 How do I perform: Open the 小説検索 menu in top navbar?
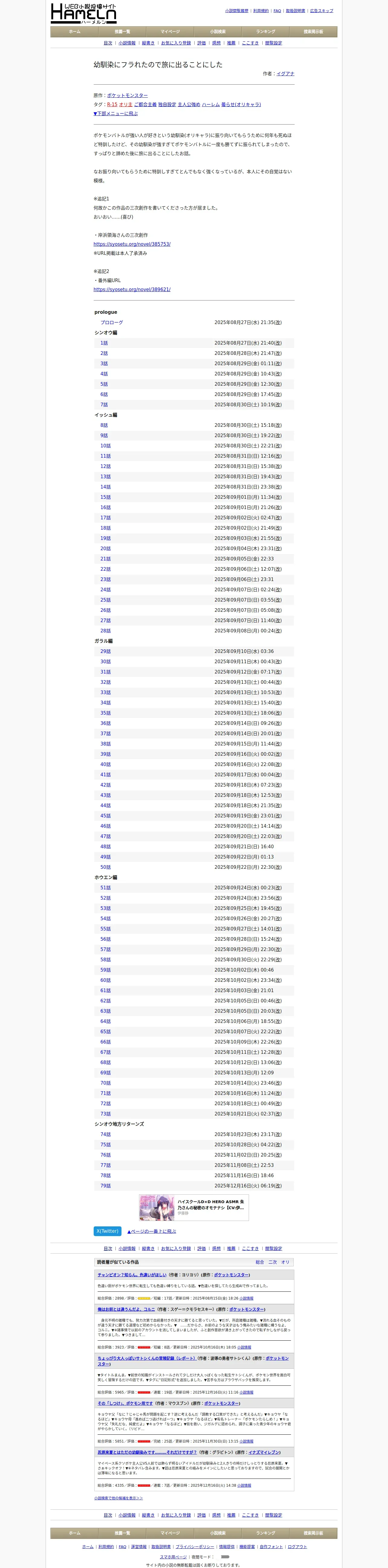click(x=218, y=32)
